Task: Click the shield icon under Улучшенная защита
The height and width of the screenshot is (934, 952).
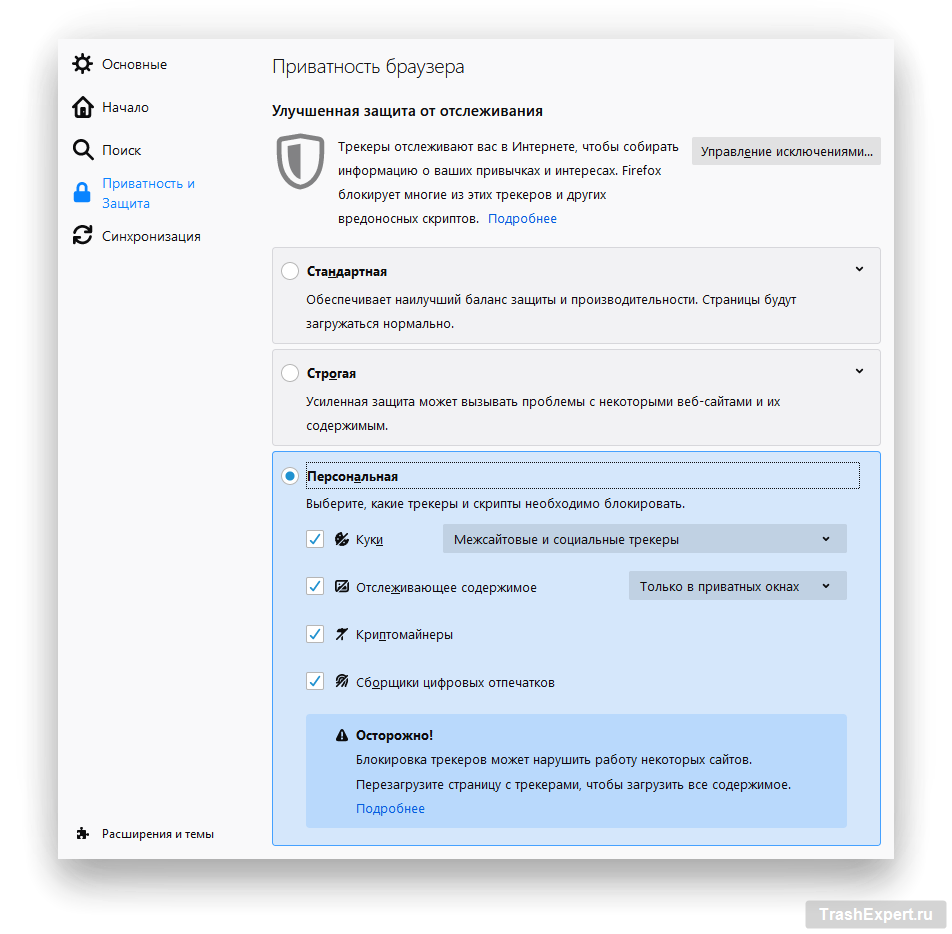Action: 299,161
